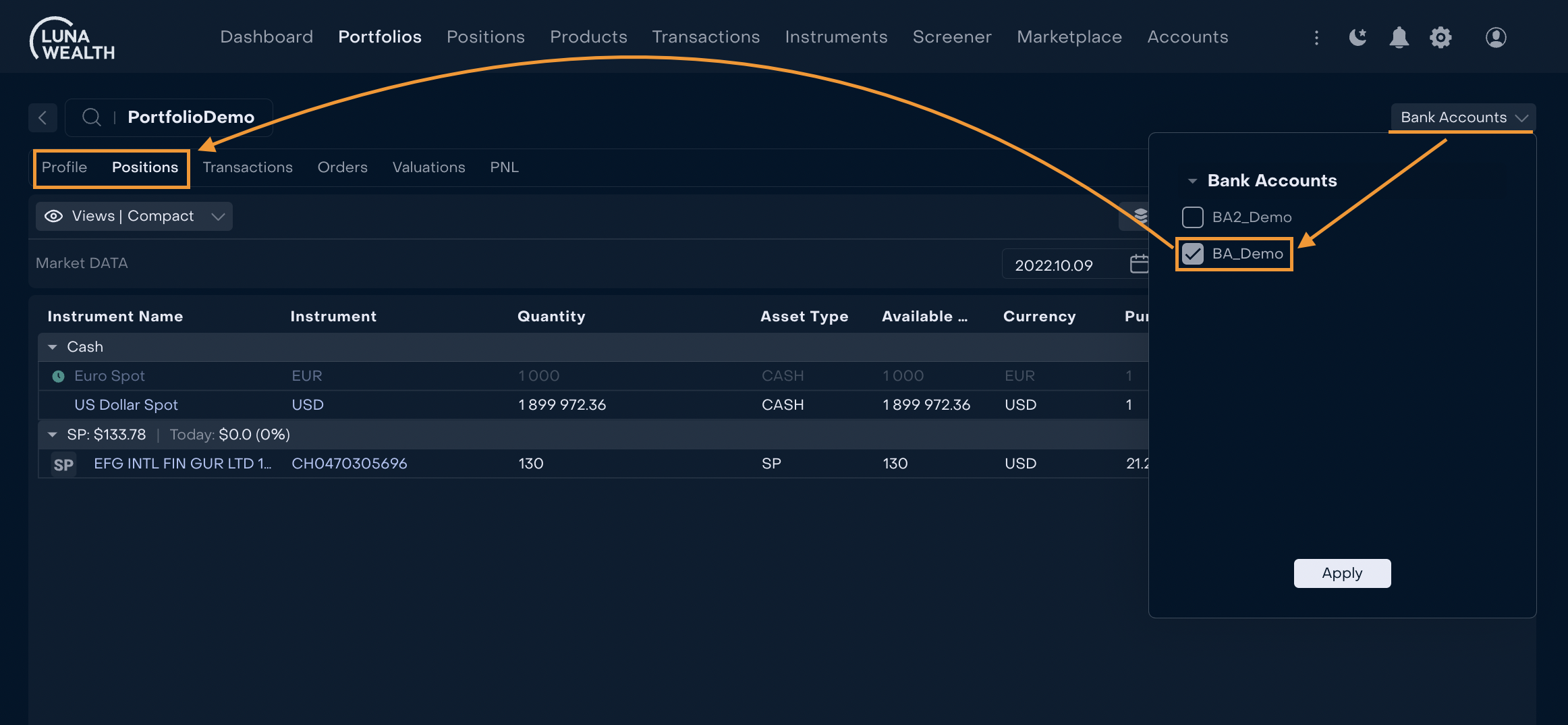Toggle dark mode moon icon
The height and width of the screenshot is (725, 1568).
tap(1357, 38)
